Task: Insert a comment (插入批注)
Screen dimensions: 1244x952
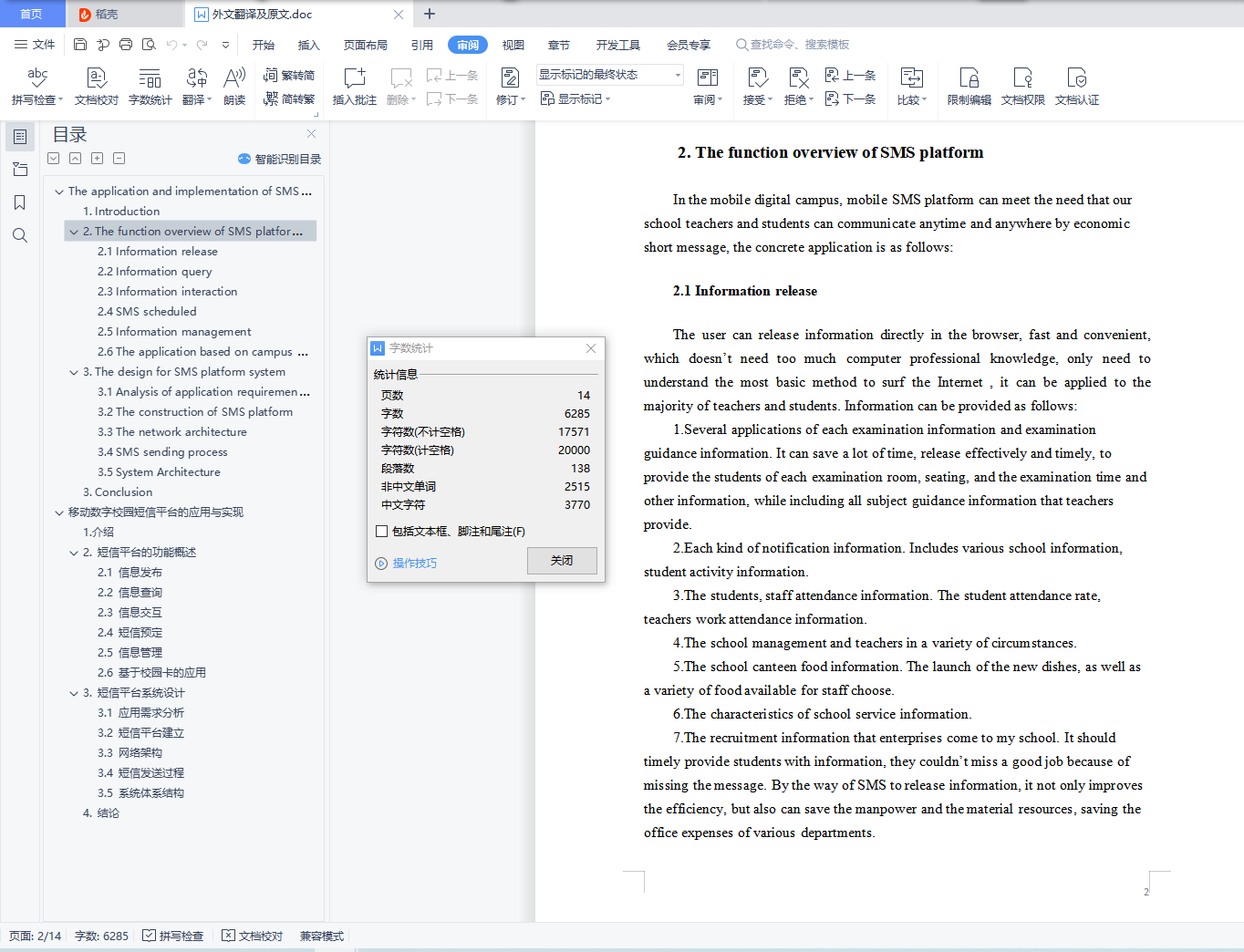Action: coord(354,87)
